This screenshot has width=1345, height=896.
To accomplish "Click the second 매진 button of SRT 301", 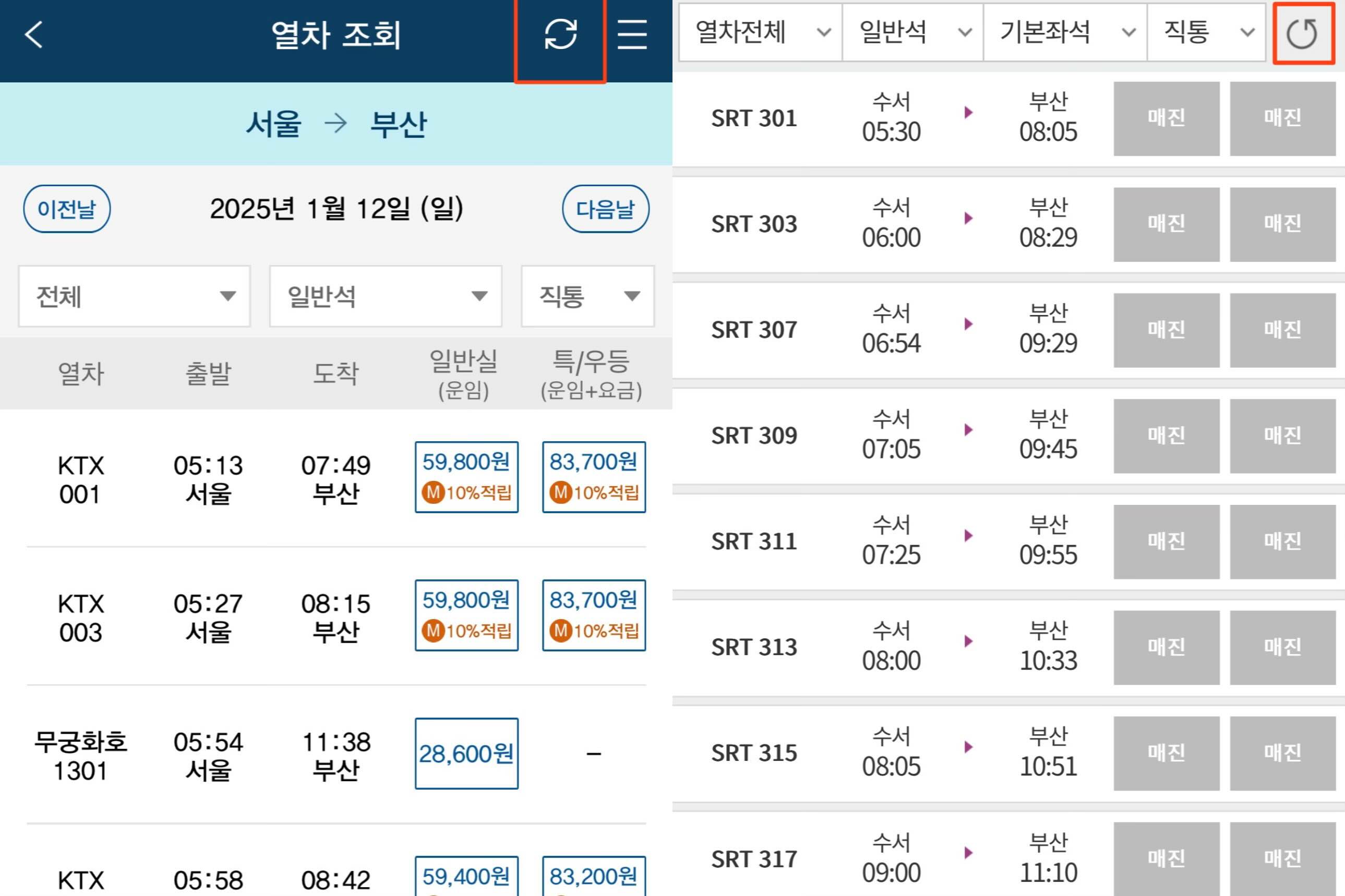I will [x=1283, y=119].
